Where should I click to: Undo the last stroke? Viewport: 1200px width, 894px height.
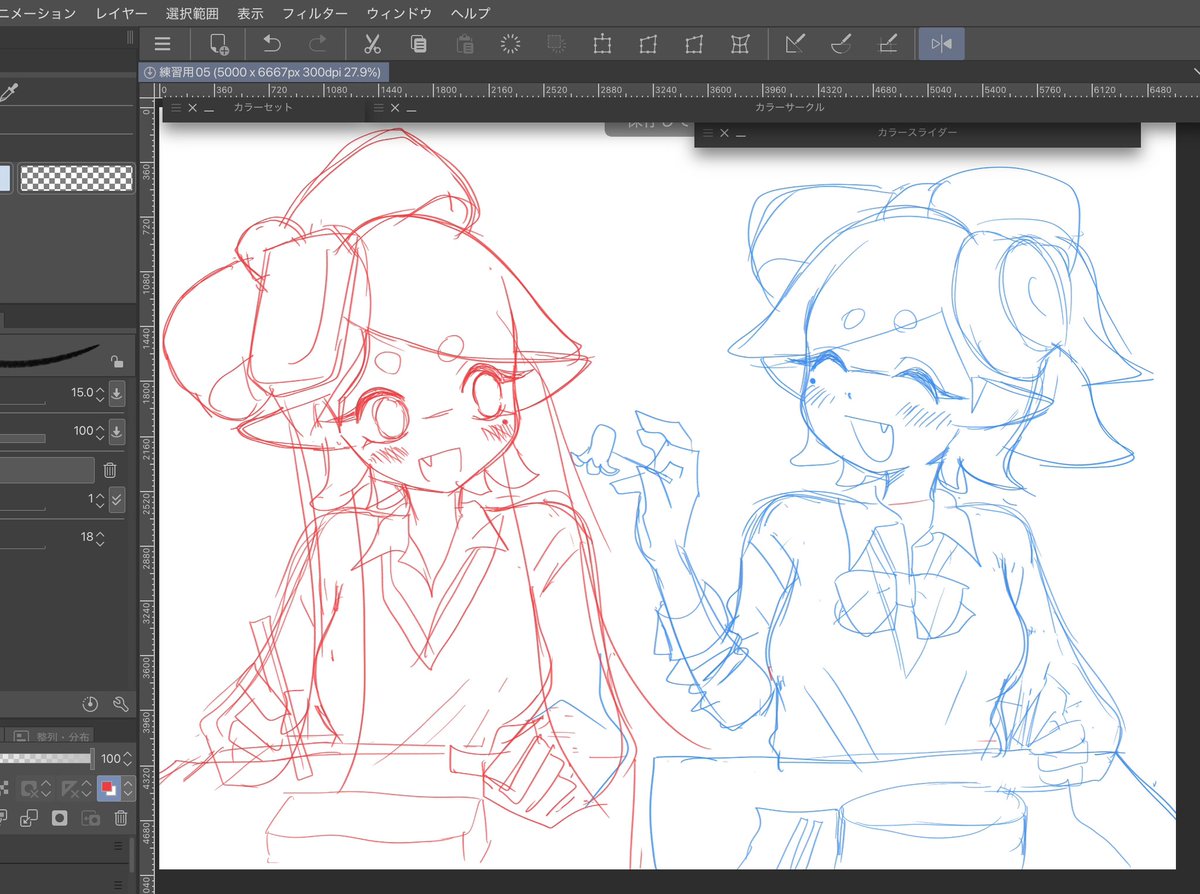click(272, 43)
